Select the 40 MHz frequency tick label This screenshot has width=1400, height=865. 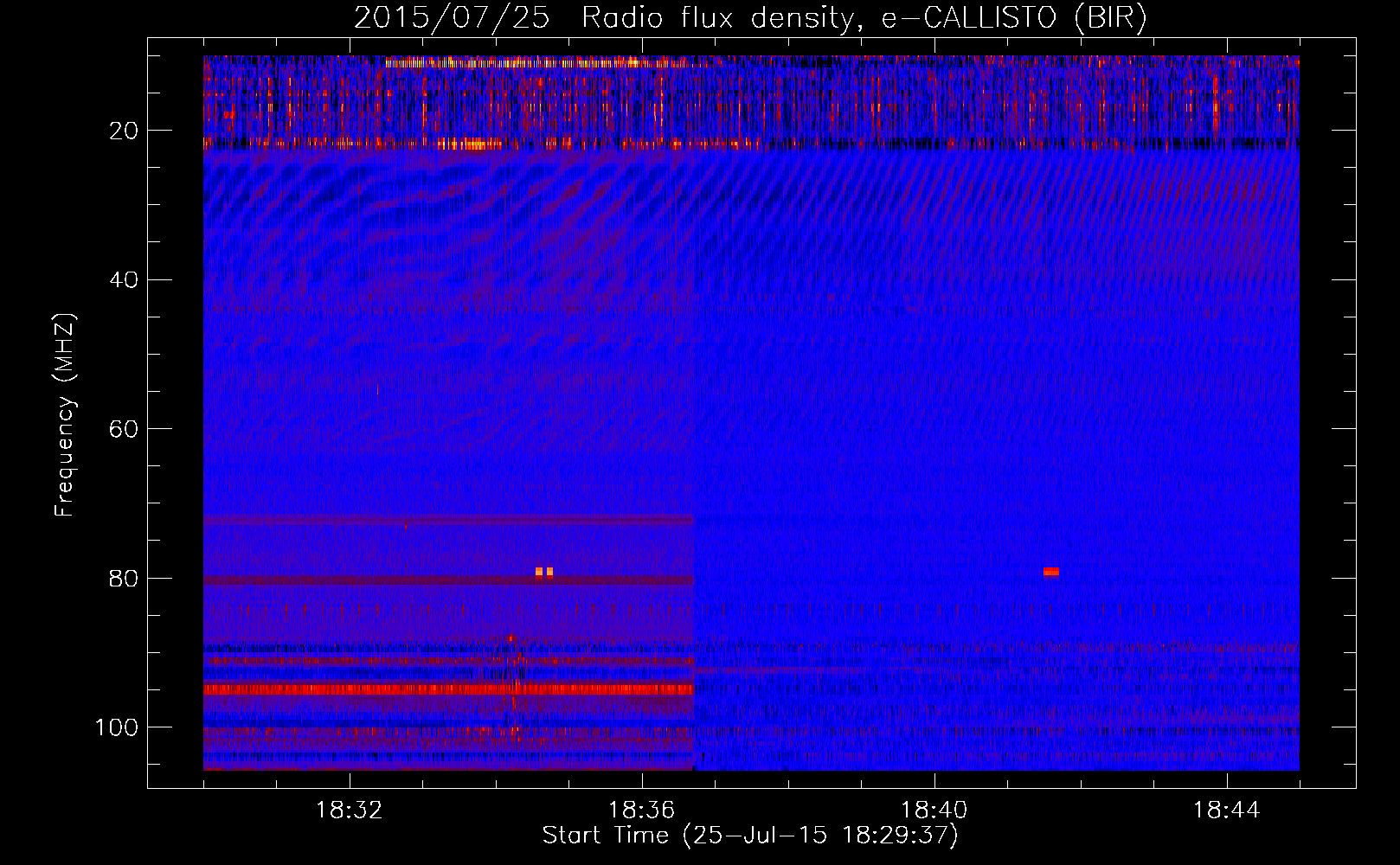coord(124,279)
